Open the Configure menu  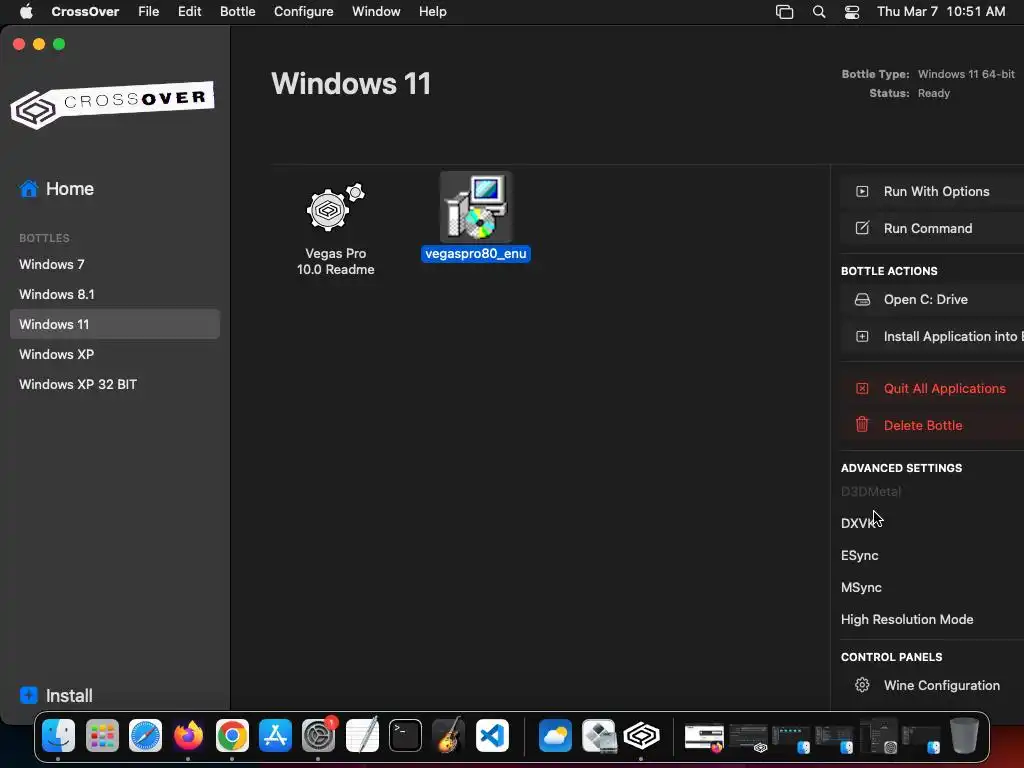point(303,12)
